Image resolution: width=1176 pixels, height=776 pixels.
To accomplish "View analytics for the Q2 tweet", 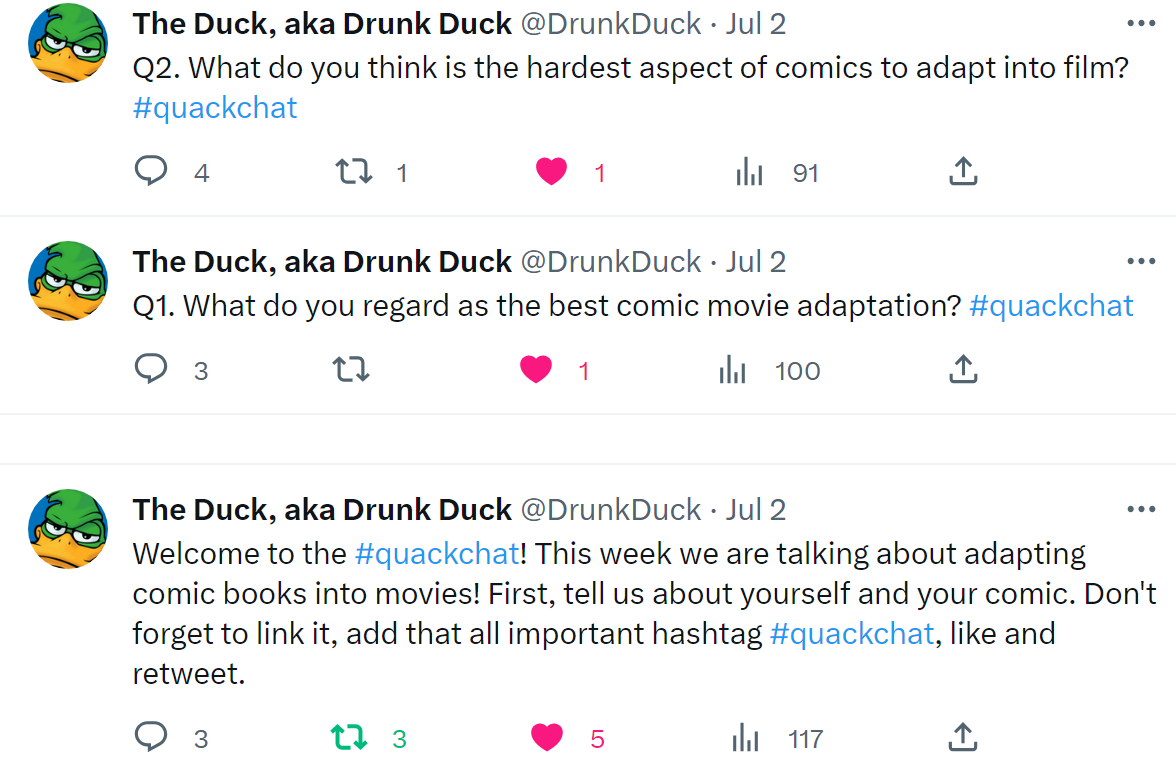I will (x=749, y=172).
